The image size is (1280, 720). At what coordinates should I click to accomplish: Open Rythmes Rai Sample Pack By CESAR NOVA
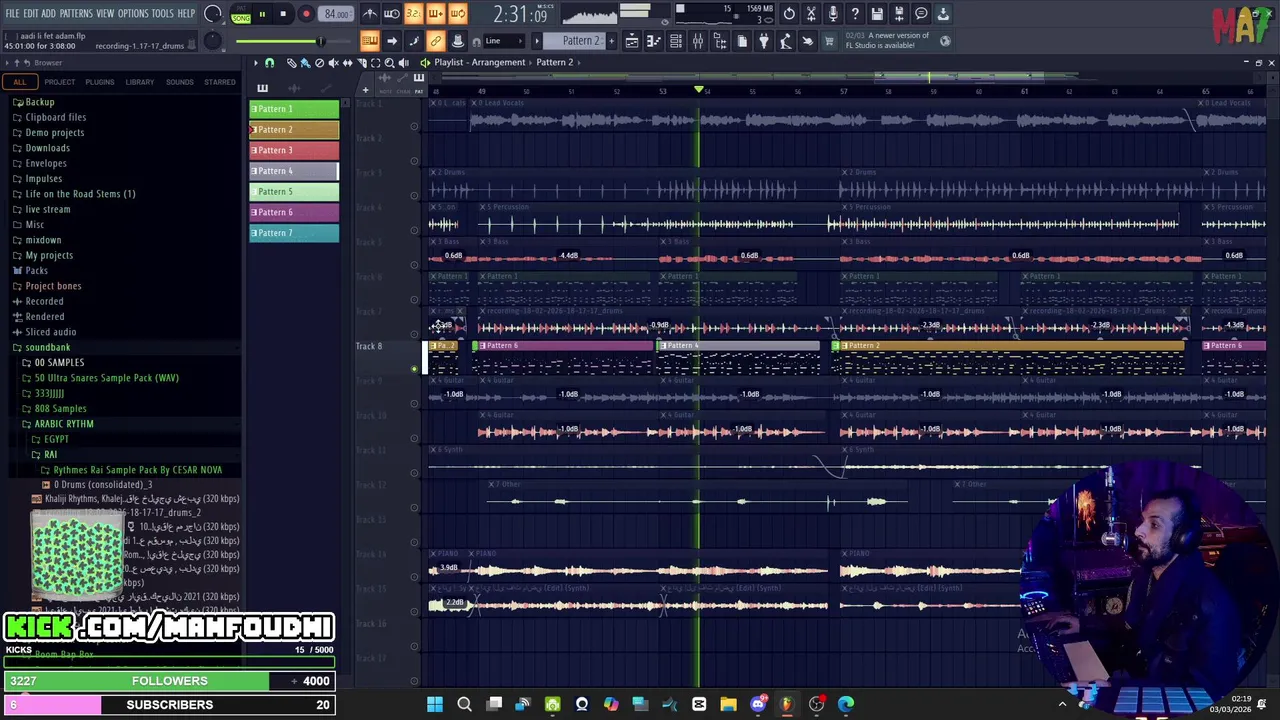click(x=137, y=470)
